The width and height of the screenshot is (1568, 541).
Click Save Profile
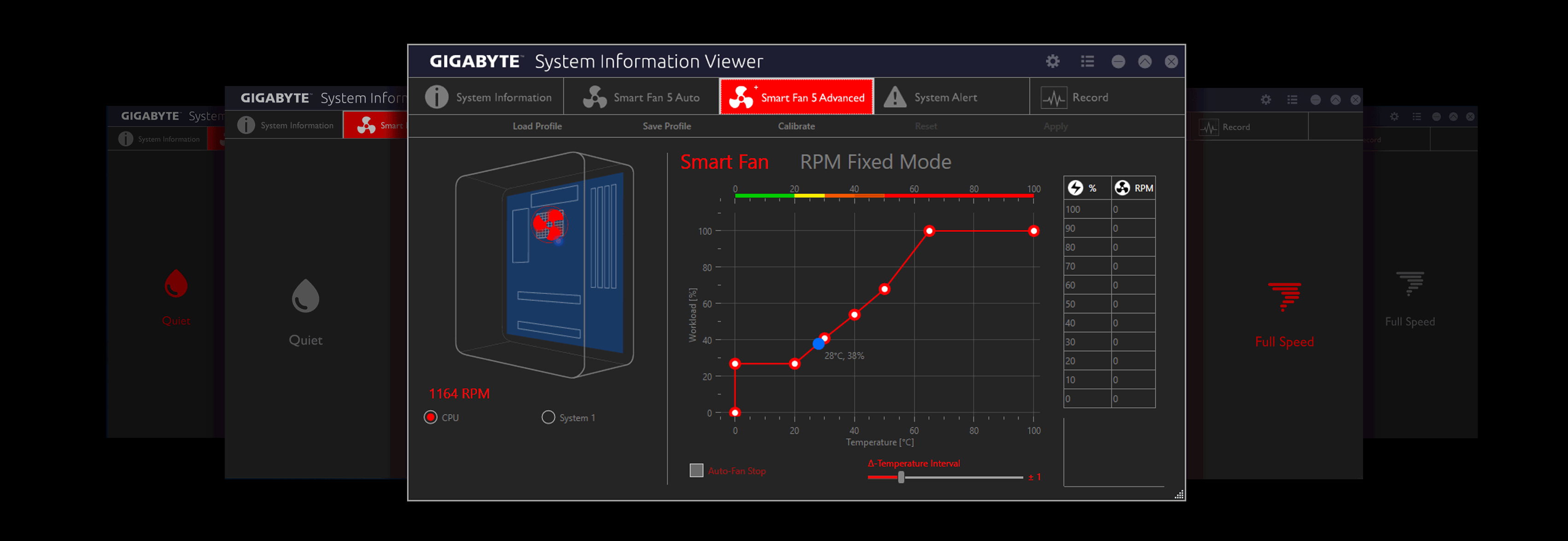[666, 126]
